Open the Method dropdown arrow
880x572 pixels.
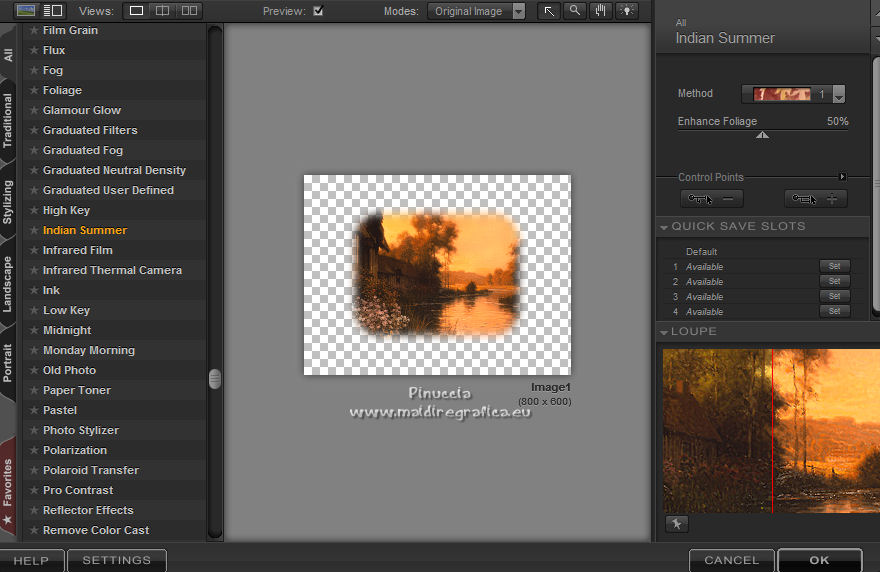[838, 94]
